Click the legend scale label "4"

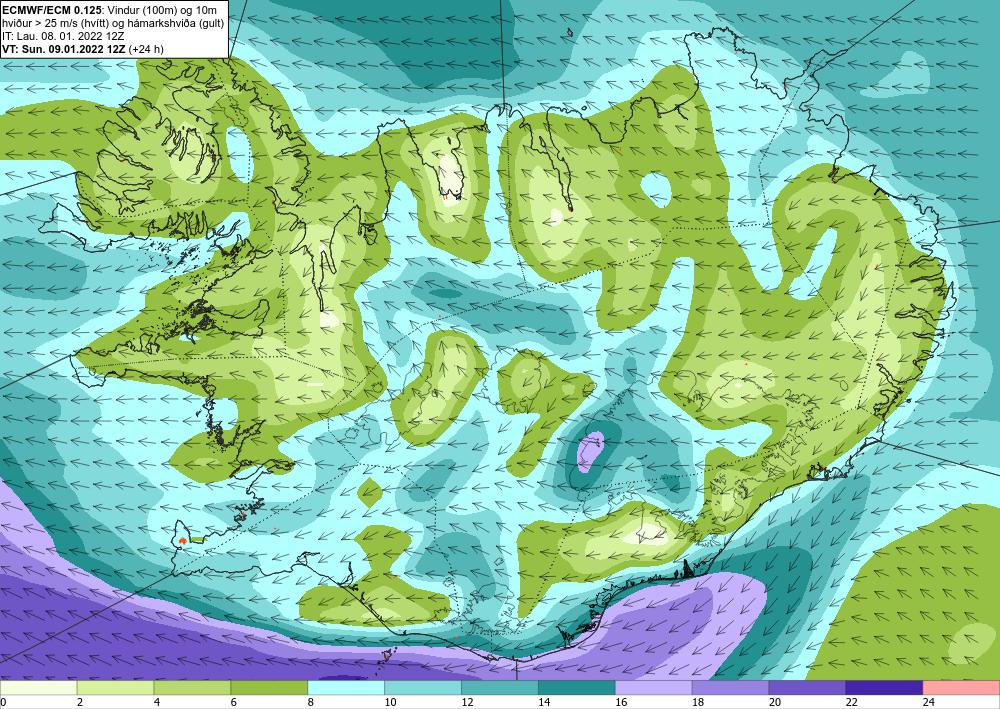click(157, 702)
